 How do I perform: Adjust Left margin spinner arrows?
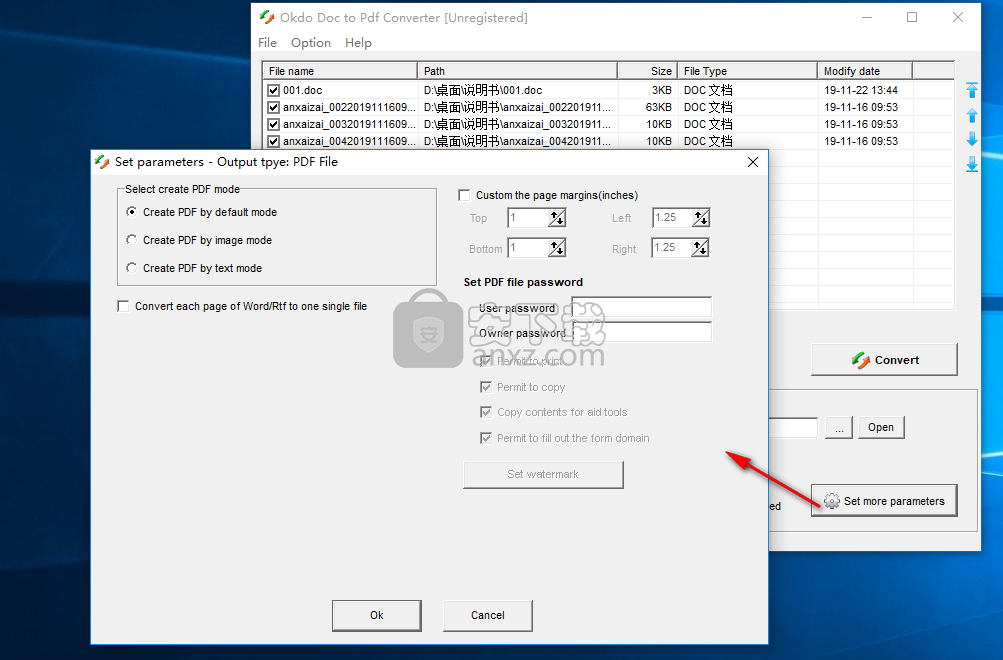point(701,218)
